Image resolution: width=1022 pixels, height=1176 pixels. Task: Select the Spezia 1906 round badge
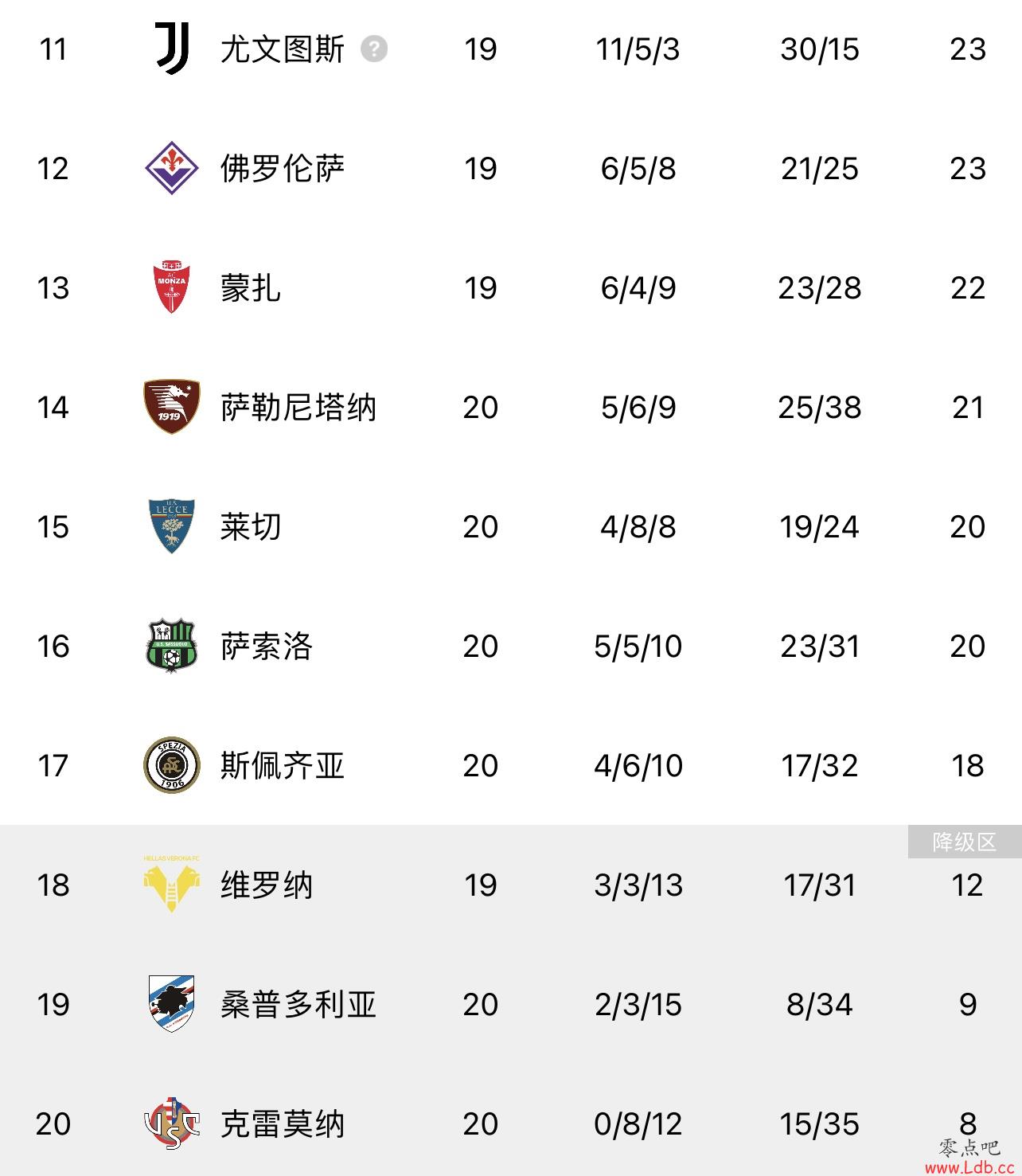171,765
